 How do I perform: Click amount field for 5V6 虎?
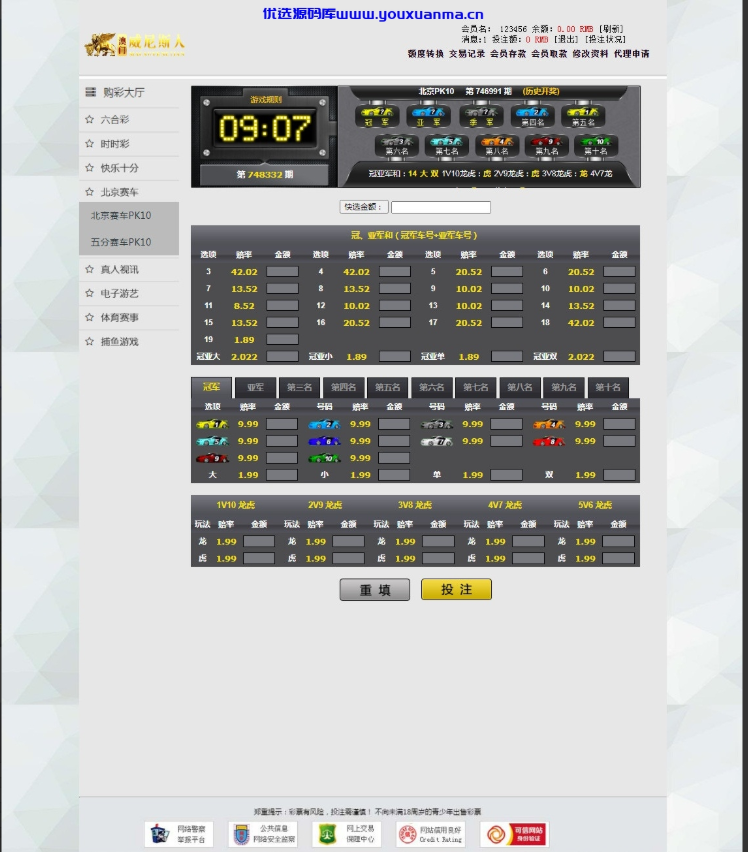[x=619, y=558]
